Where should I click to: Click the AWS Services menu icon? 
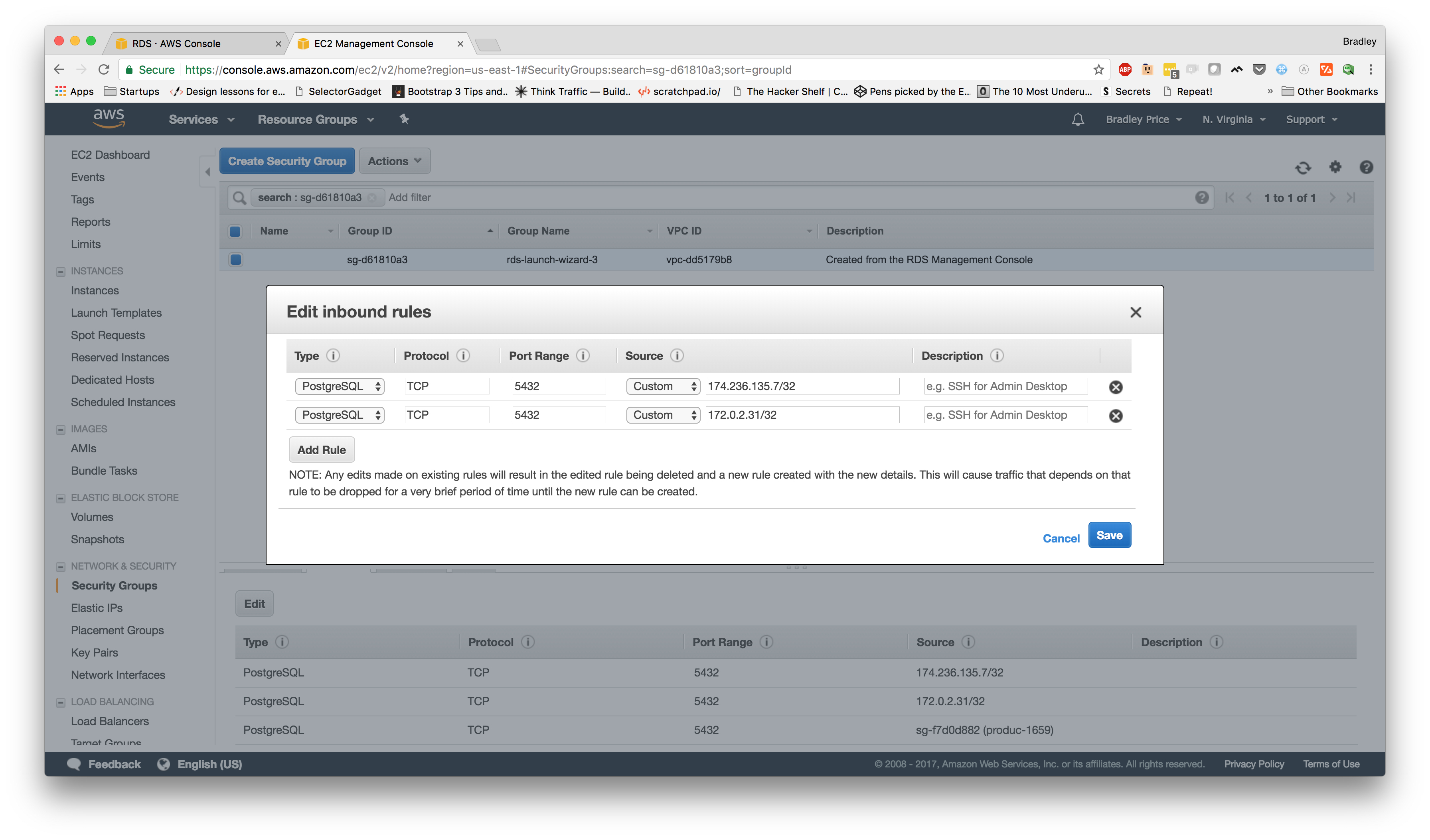tap(200, 119)
